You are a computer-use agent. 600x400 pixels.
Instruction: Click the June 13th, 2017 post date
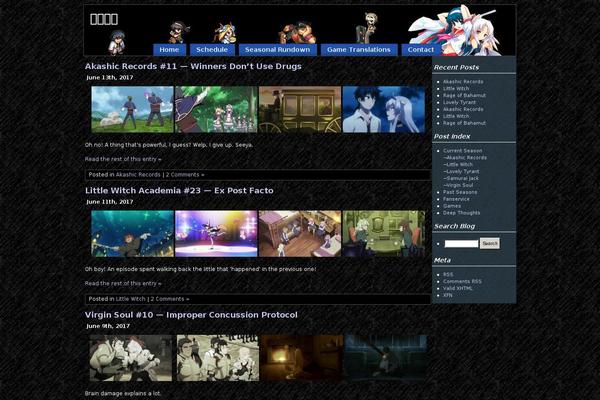(110, 78)
